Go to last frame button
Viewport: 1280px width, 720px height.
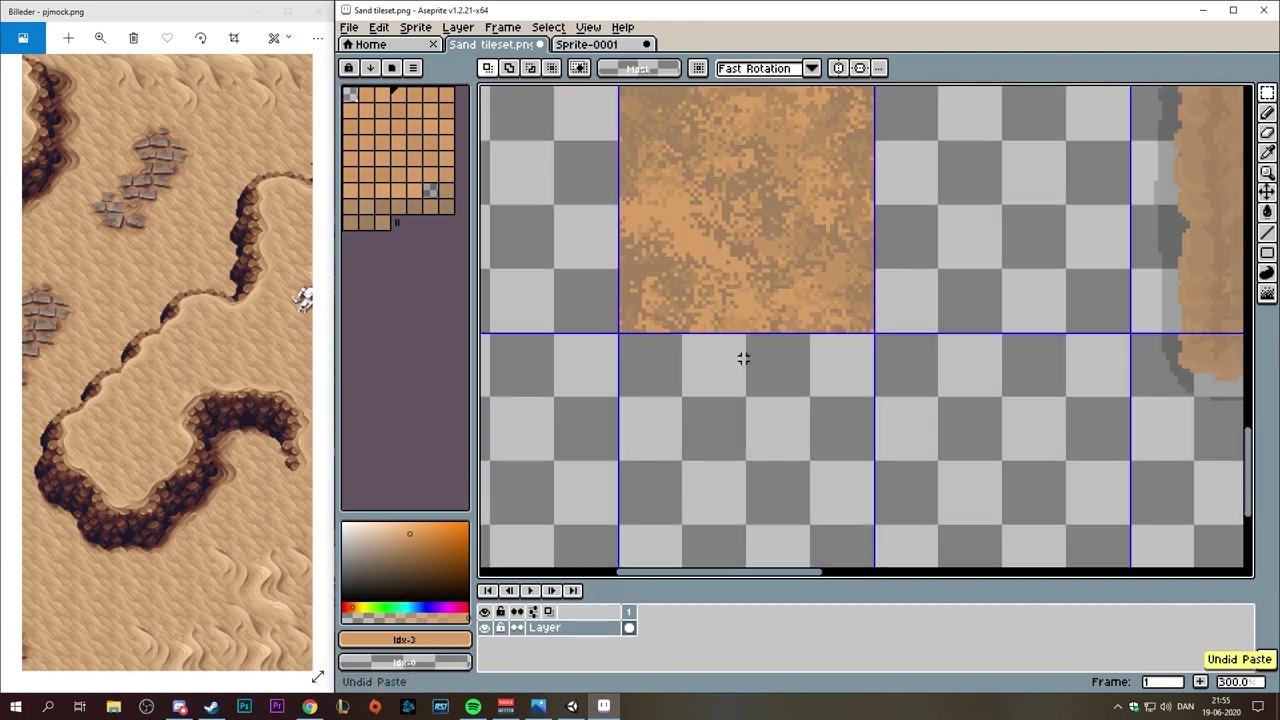[573, 591]
